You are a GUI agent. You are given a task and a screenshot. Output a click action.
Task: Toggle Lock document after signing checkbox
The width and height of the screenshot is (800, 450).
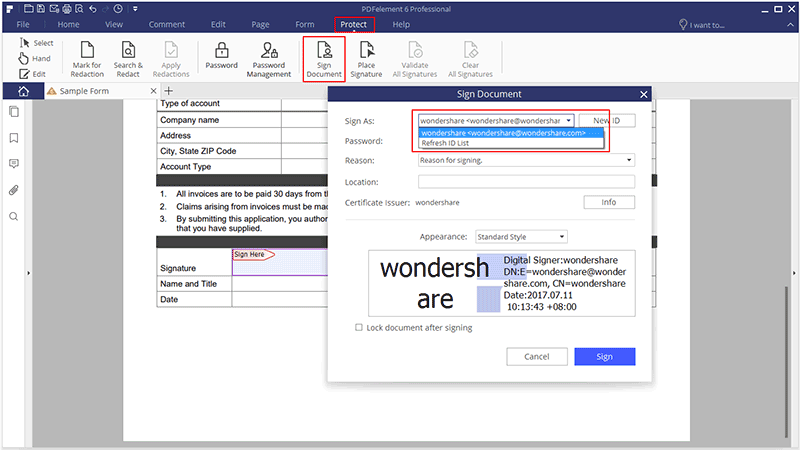[x=359, y=328]
